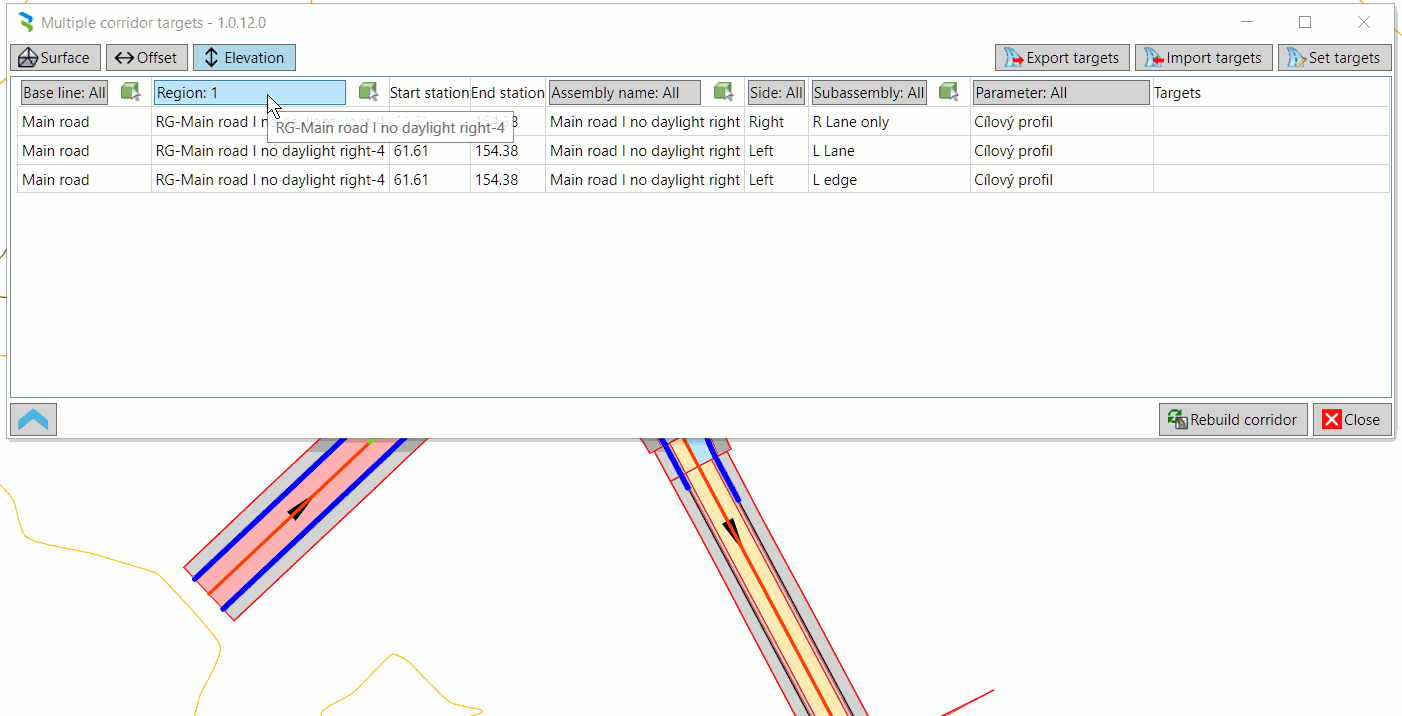Viewport: 1402px width, 716px height.
Task: Click Right side cell in first row
Action: (x=776, y=122)
